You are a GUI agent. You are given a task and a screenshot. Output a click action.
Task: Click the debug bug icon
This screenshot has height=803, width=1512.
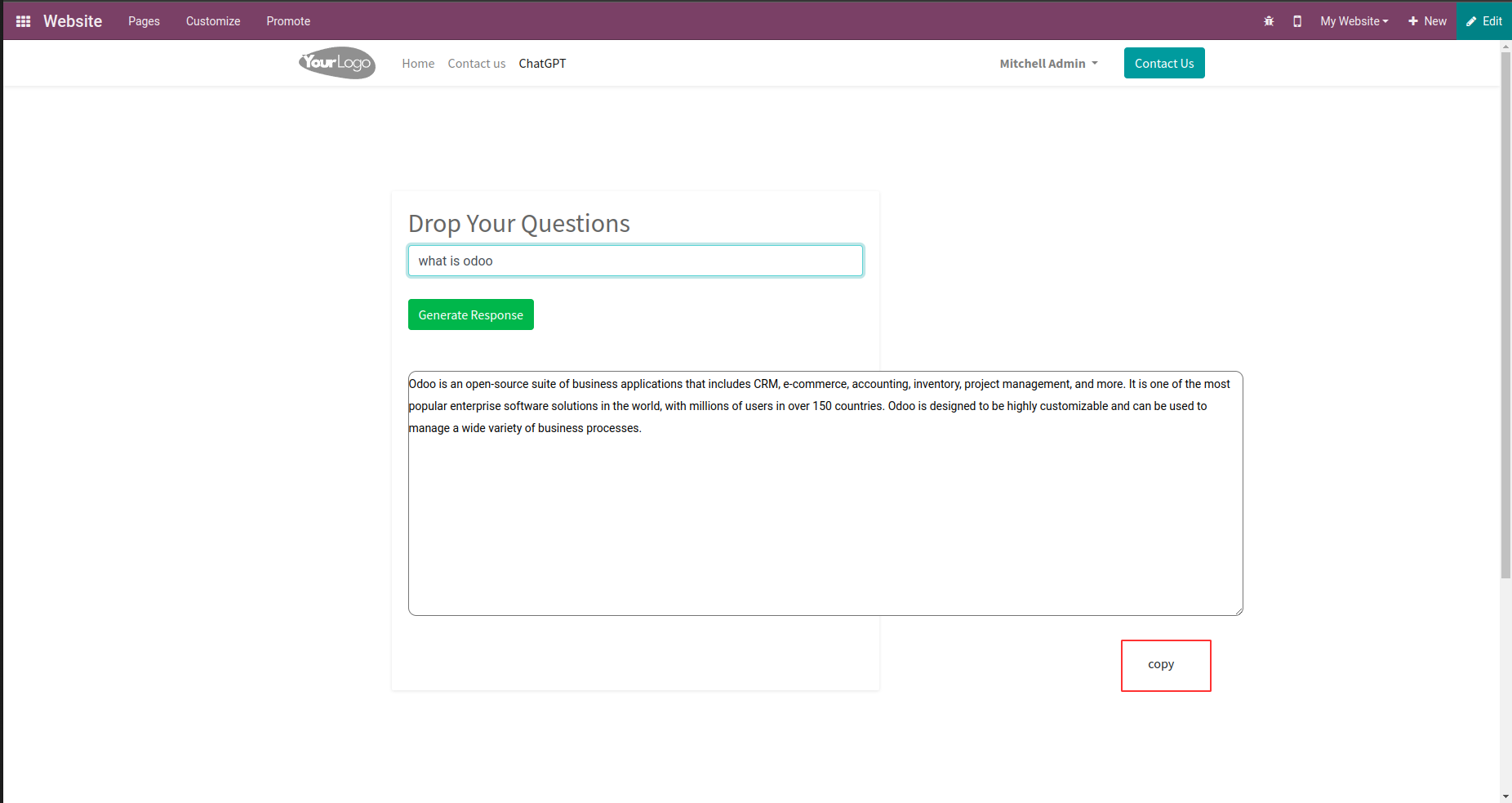(x=1269, y=21)
